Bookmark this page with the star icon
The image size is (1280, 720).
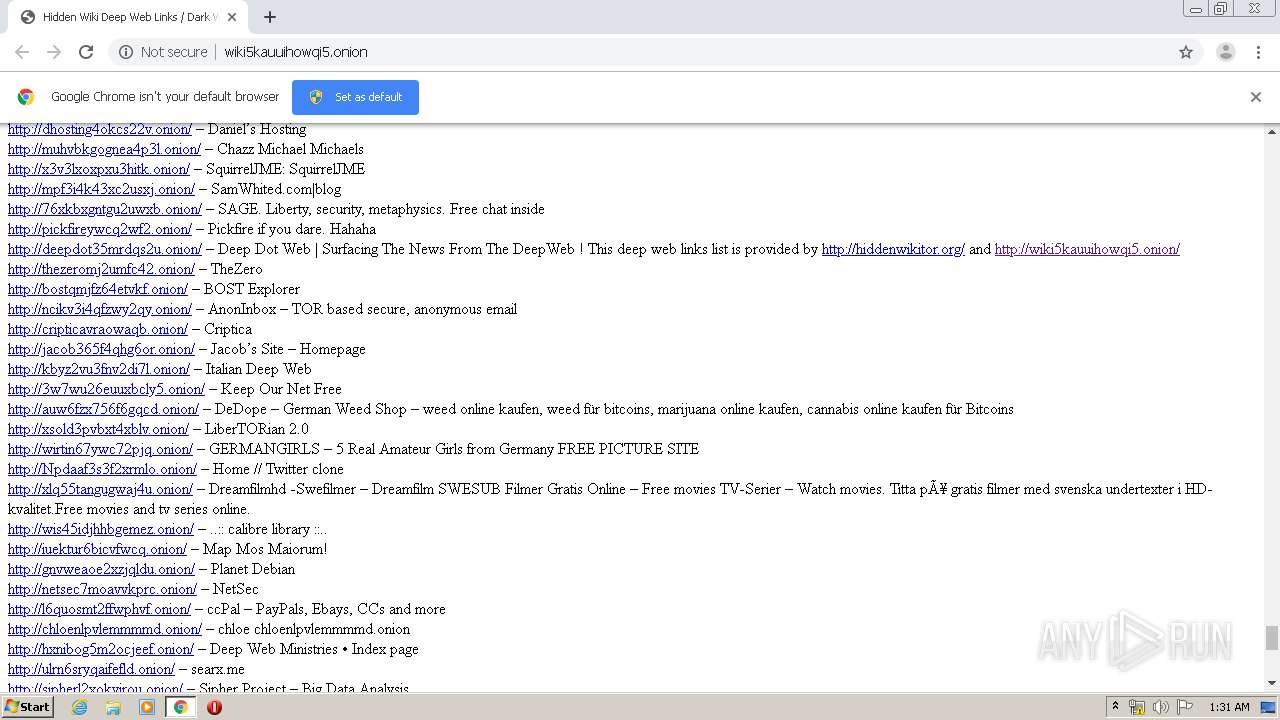point(1186,52)
